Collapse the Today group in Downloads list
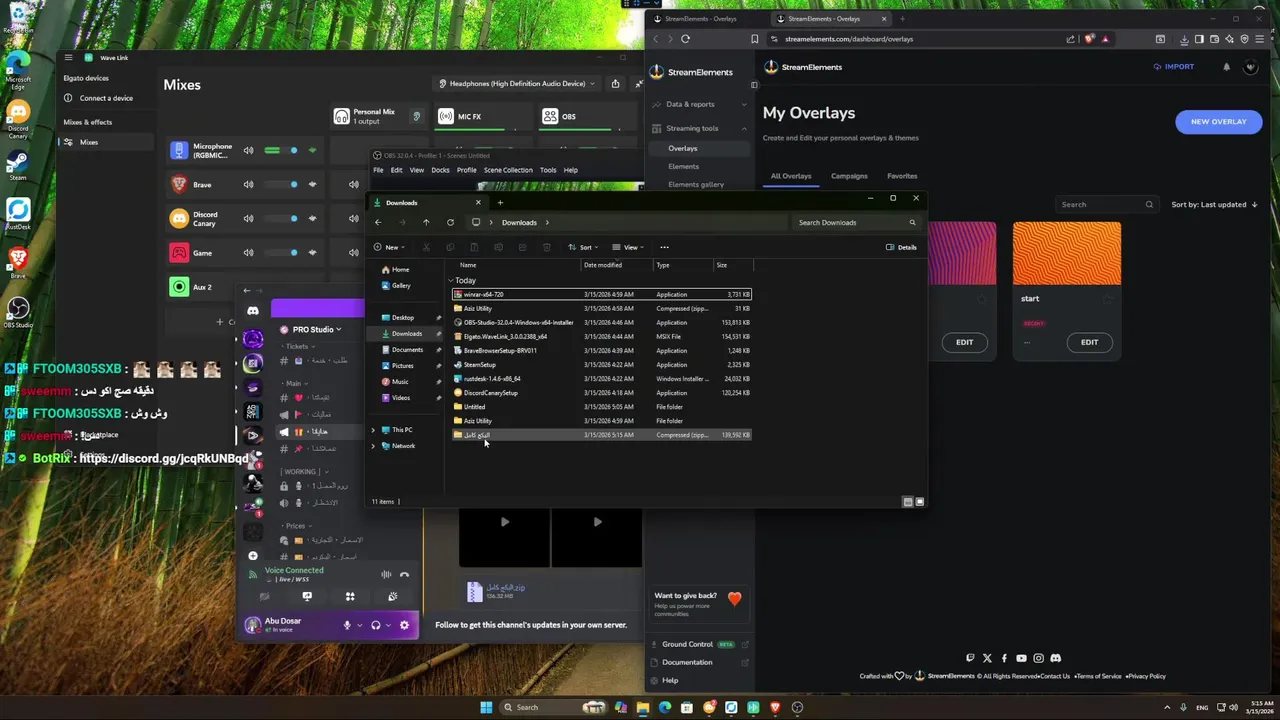The image size is (1280, 720). point(451,281)
